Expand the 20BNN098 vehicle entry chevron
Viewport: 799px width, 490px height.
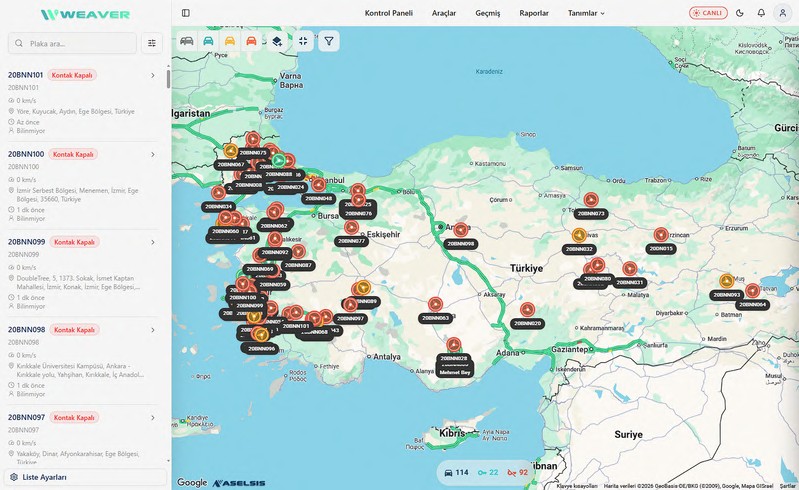tap(152, 330)
